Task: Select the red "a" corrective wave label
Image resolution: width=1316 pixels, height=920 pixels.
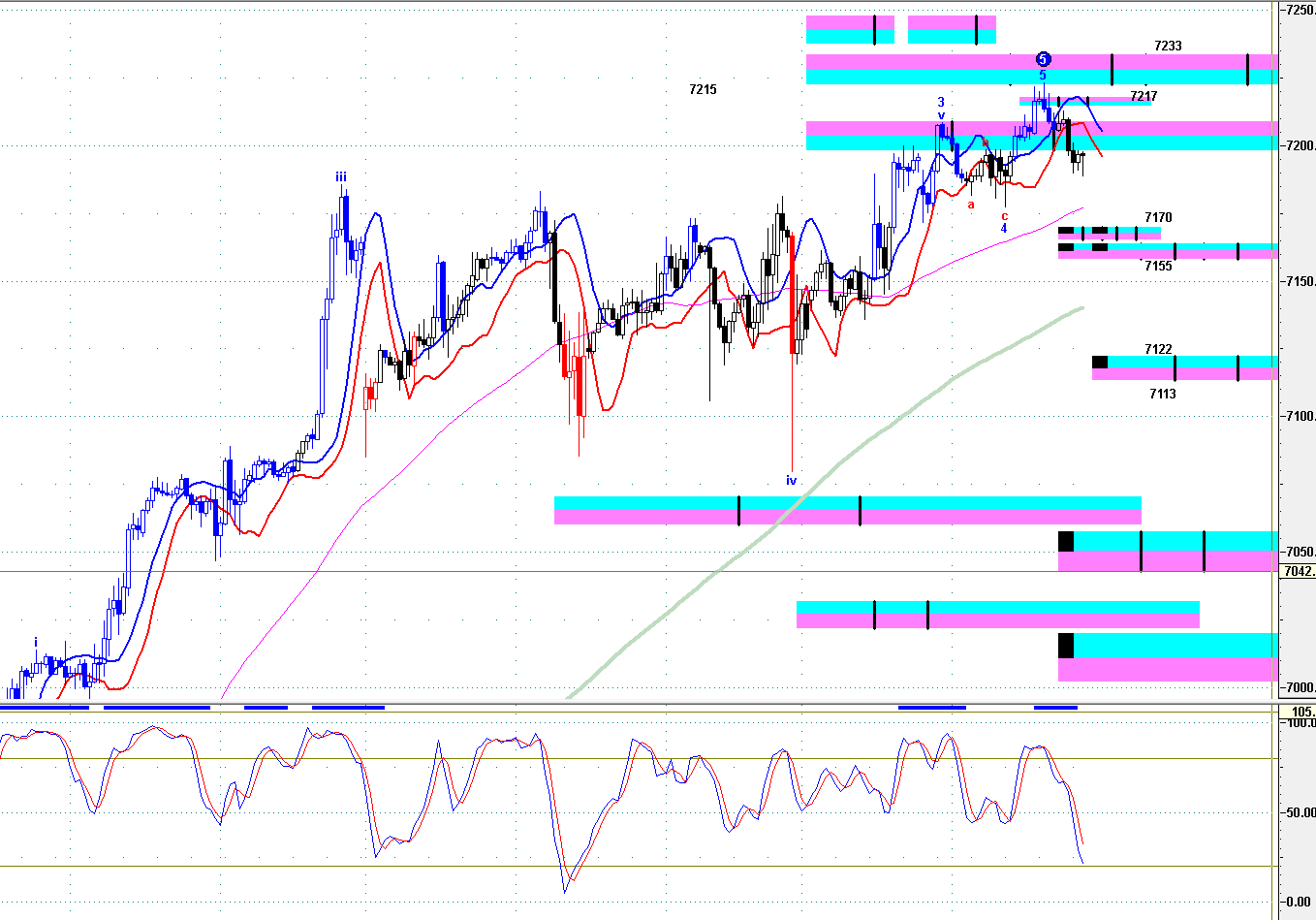Action: tap(971, 205)
